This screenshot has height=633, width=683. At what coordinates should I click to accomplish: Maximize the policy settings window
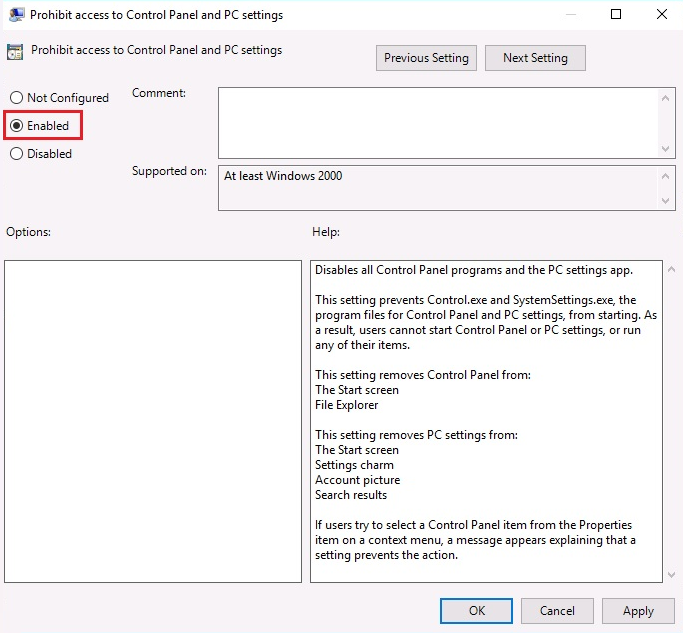(x=616, y=15)
